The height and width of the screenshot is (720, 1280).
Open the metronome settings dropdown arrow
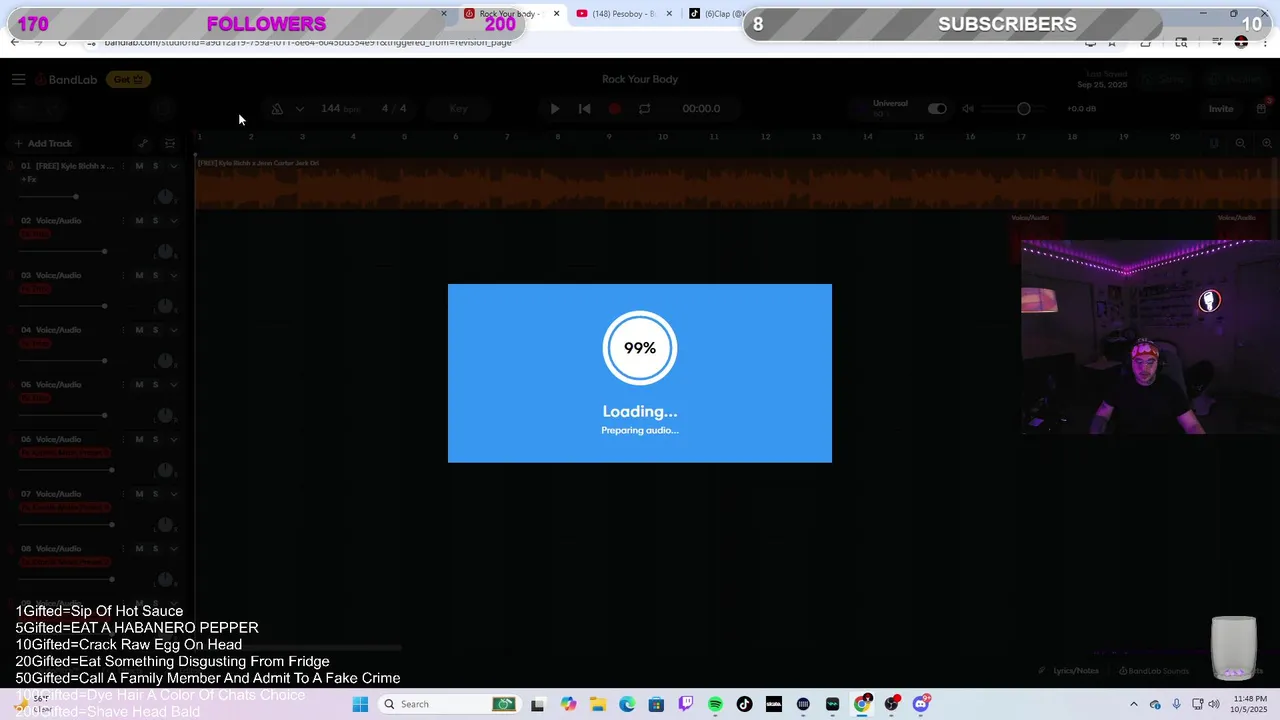(298, 109)
